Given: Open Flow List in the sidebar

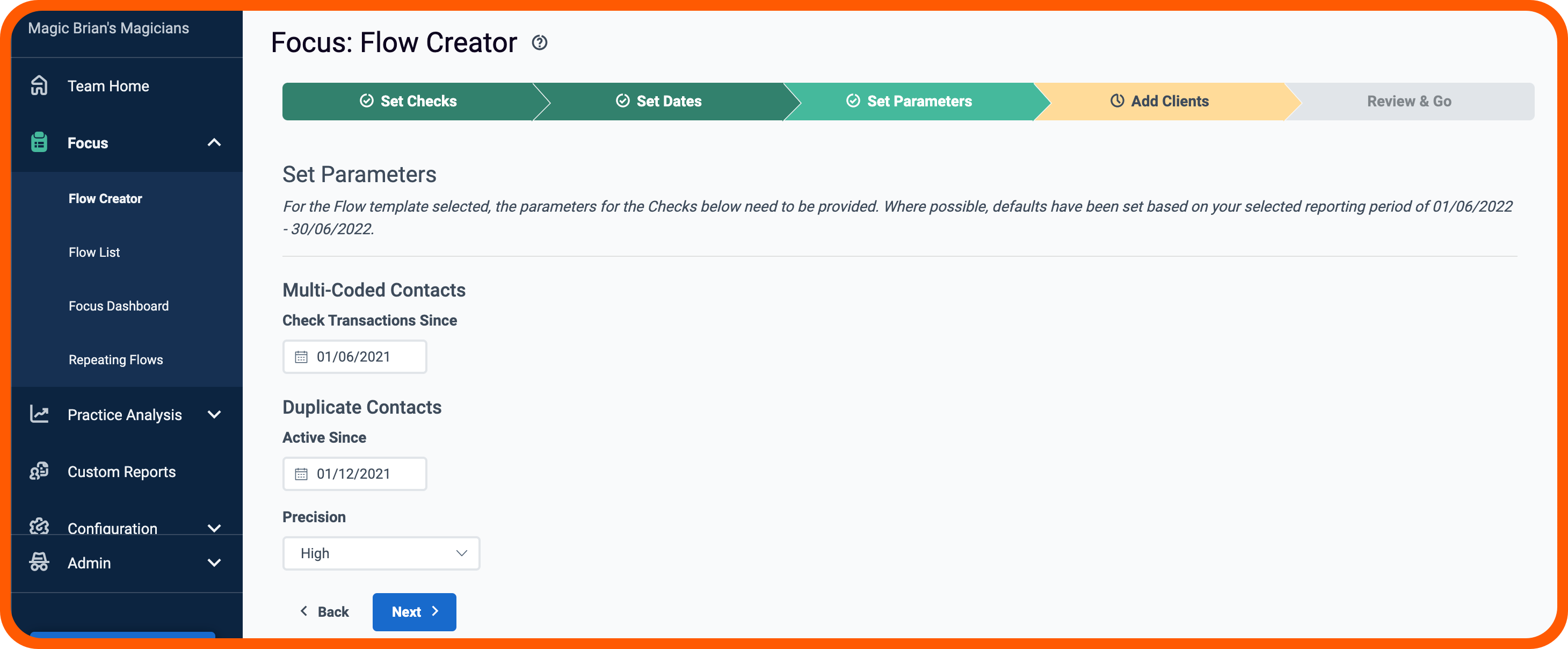Looking at the screenshot, I should pos(95,252).
